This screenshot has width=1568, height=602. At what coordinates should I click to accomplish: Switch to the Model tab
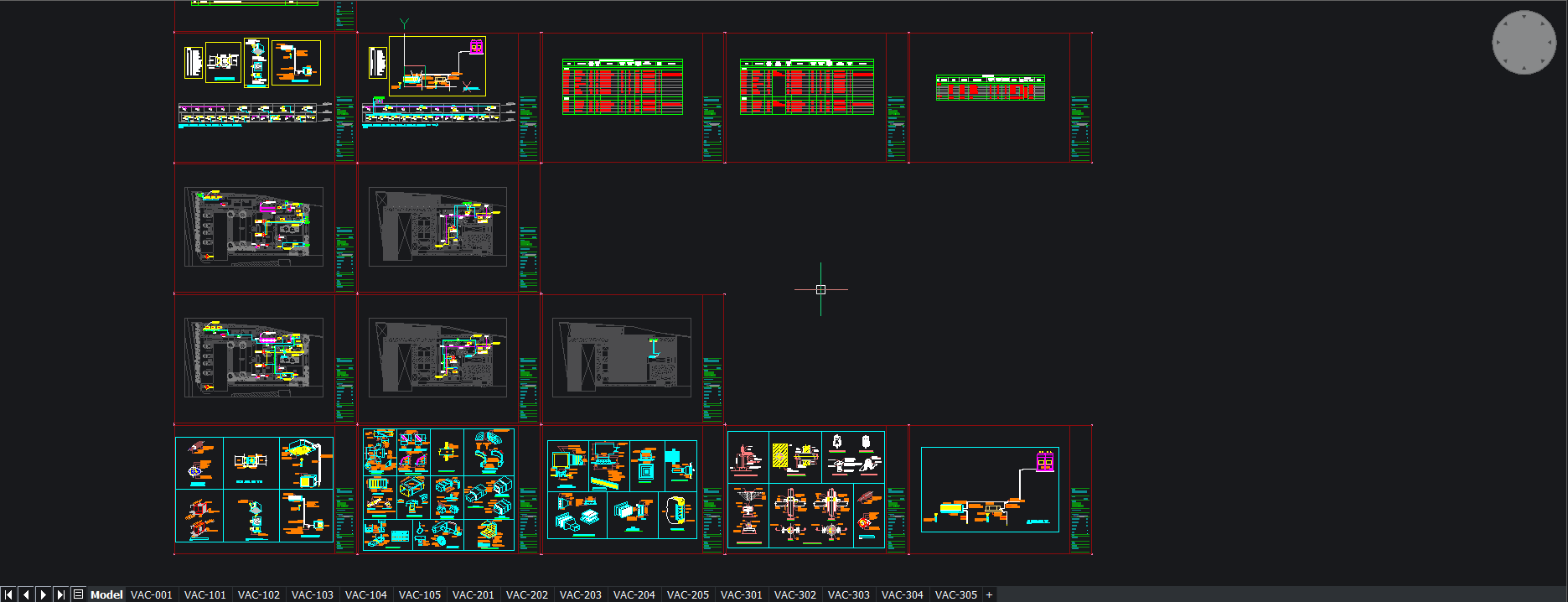click(106, 594)
